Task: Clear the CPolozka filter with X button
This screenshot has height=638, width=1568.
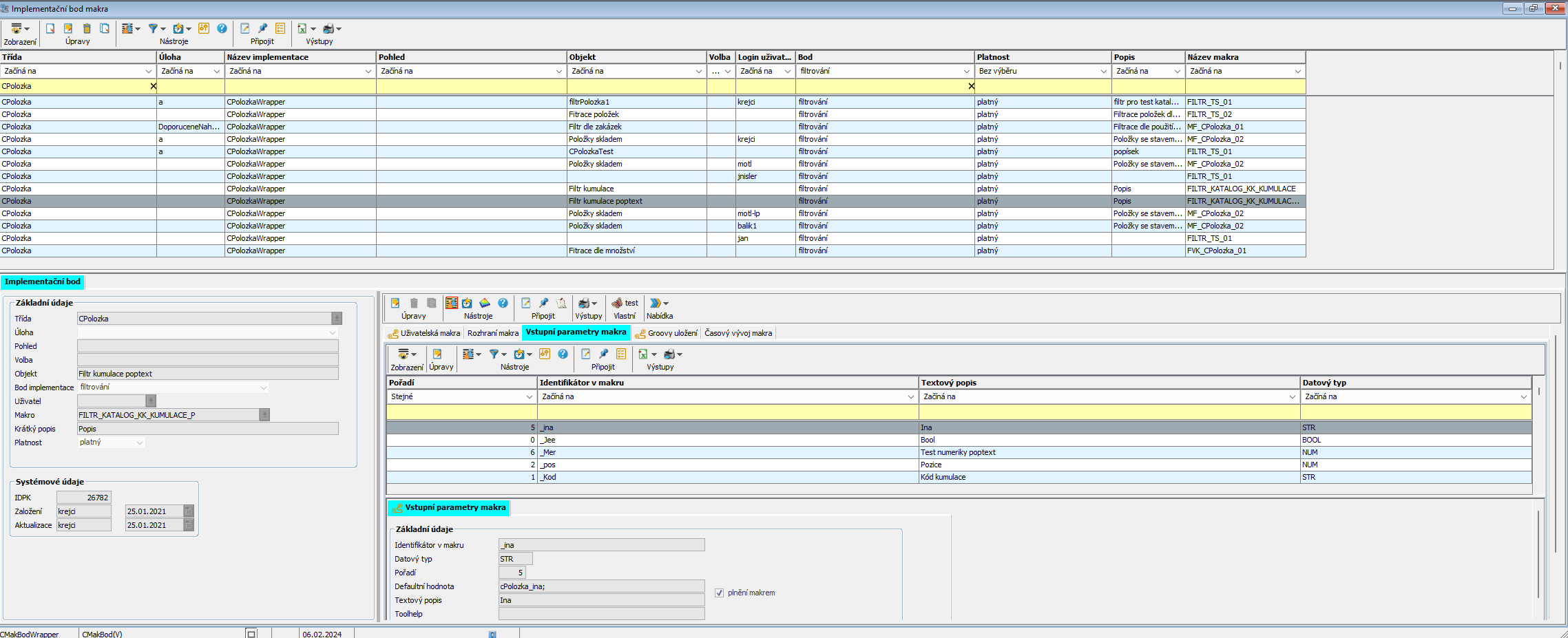Action: tap(153, 86)
